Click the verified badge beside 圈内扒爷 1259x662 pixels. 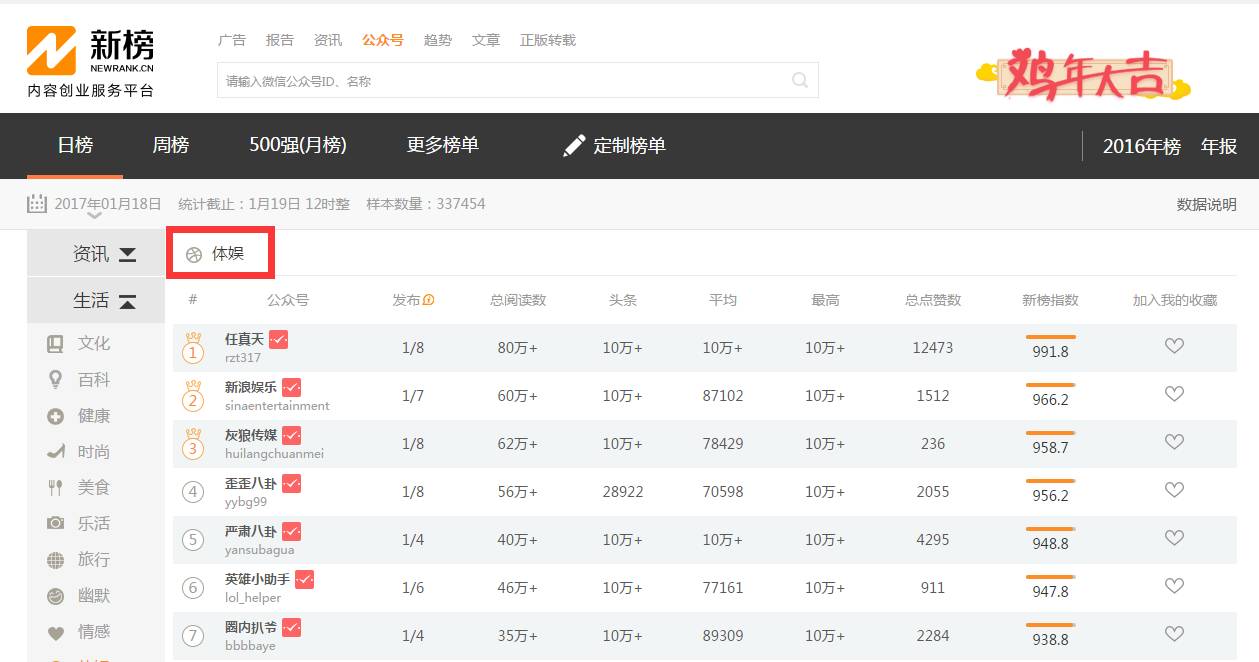pyautogui.click(x=291, y=627)
